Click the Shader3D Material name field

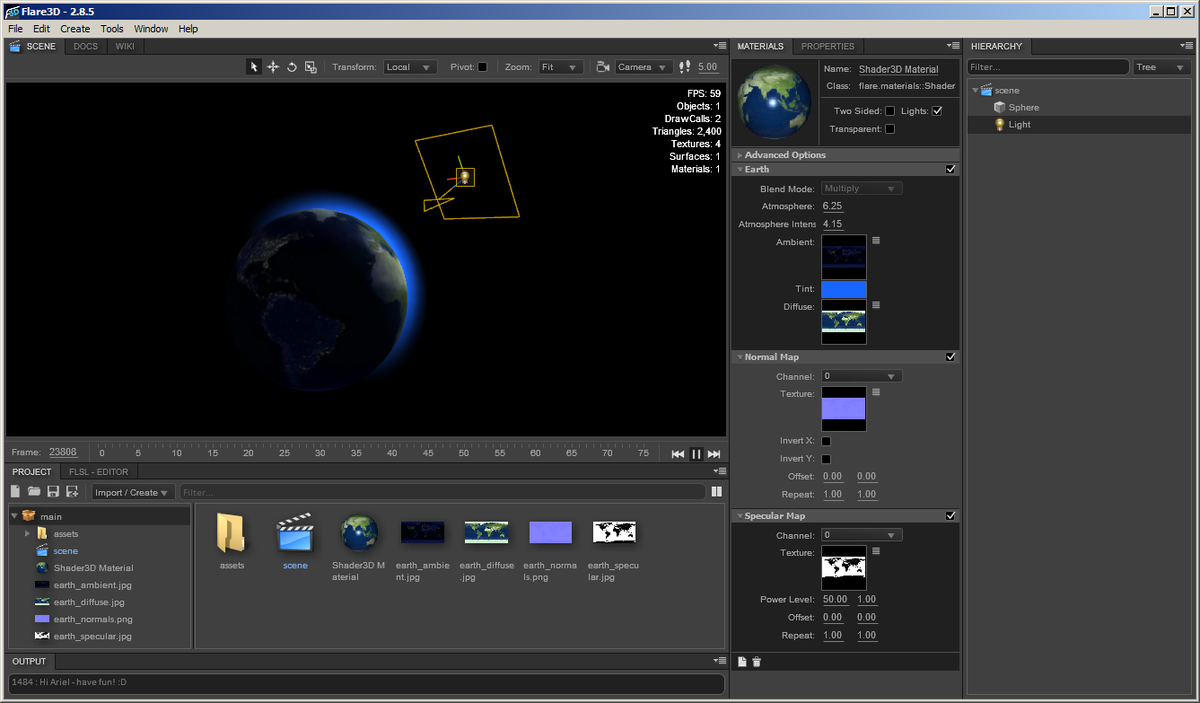[x=898, y=69]
